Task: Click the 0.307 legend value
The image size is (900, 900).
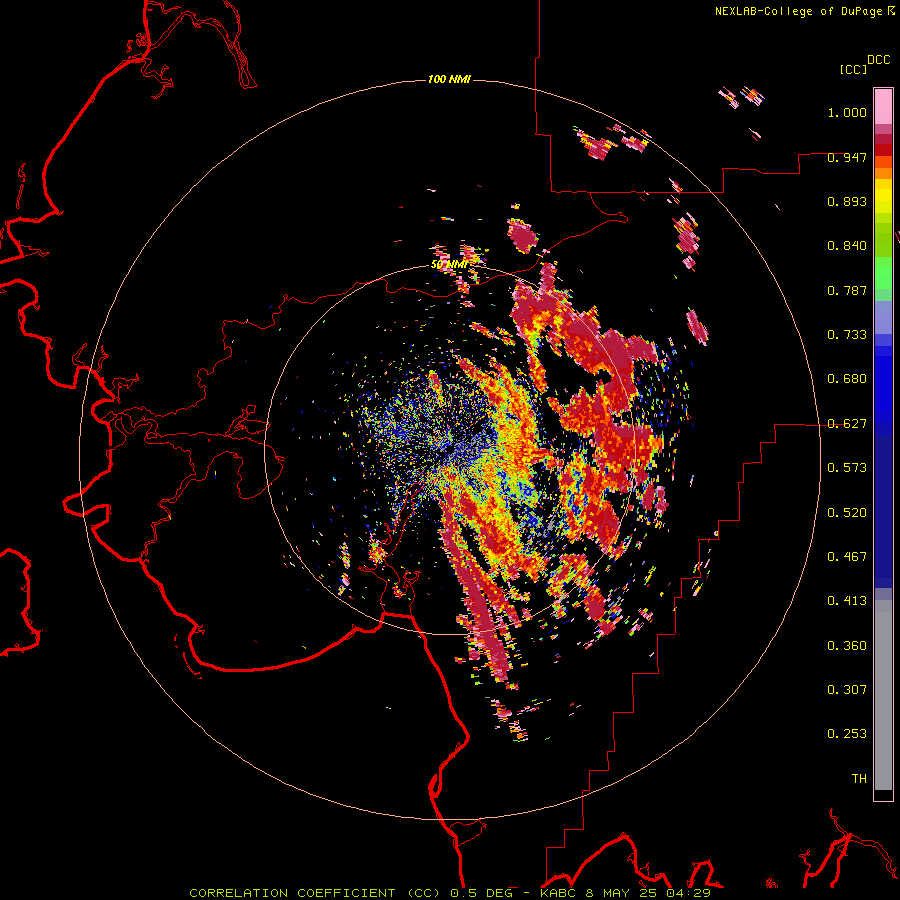Action: tap(847, 690)
